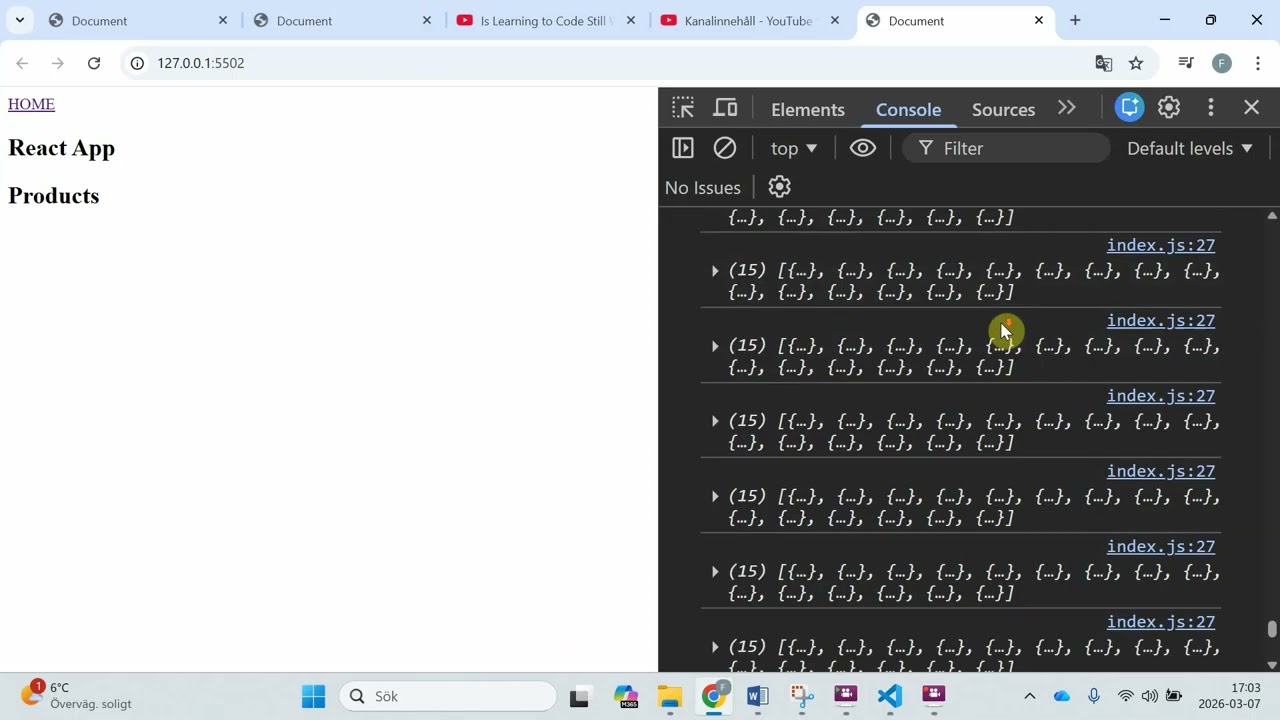The height and width of the screenshot is (720, 1280).
Task: Open the Google Translate icon in address bar
Action: (x=1104, y=63)
